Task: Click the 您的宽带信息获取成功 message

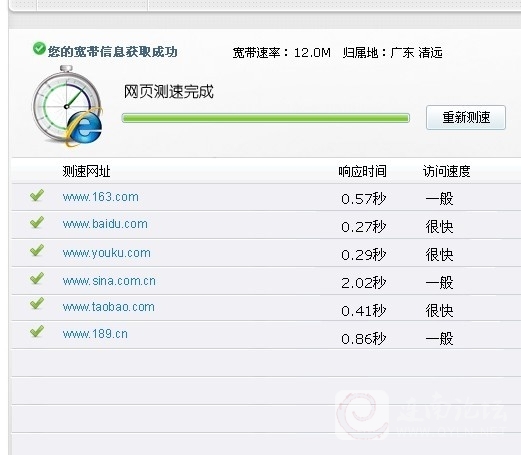Action: (x=112, y=52)
